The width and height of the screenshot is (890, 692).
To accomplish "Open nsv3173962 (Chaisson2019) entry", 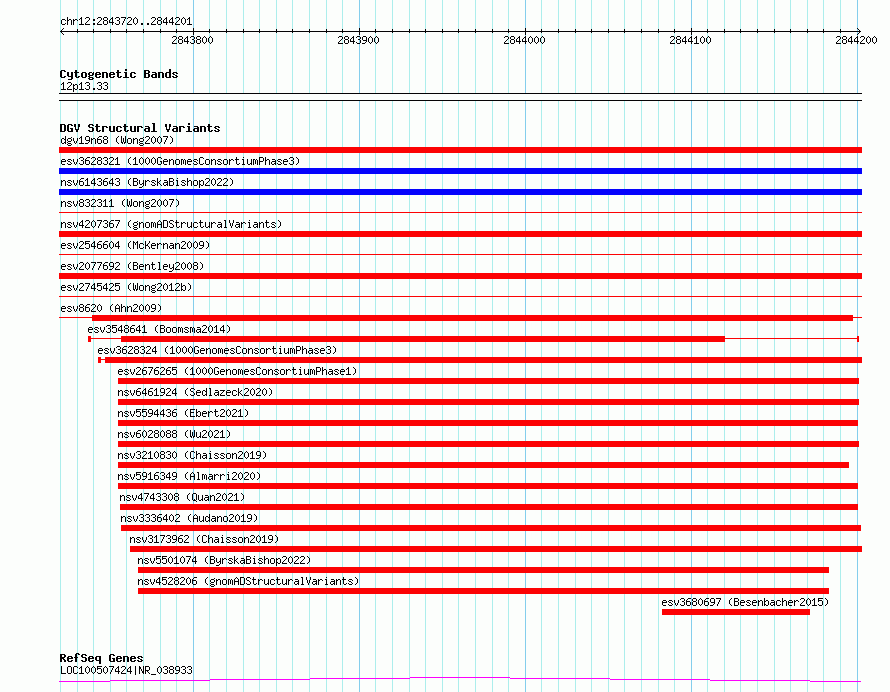I will coord(204,539).
